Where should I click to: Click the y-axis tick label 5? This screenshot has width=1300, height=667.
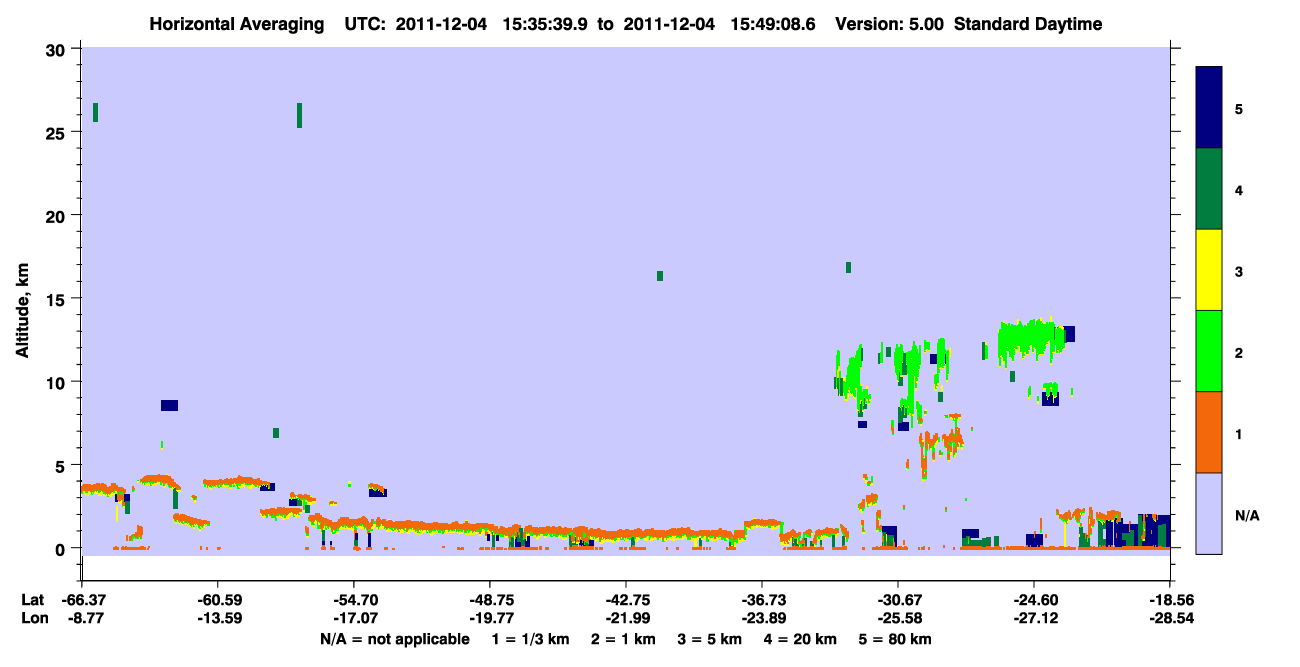(x=61, y=465)
